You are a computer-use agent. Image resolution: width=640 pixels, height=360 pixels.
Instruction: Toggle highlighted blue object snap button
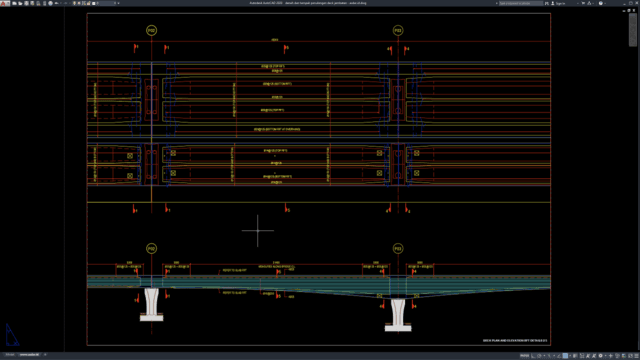565,356
